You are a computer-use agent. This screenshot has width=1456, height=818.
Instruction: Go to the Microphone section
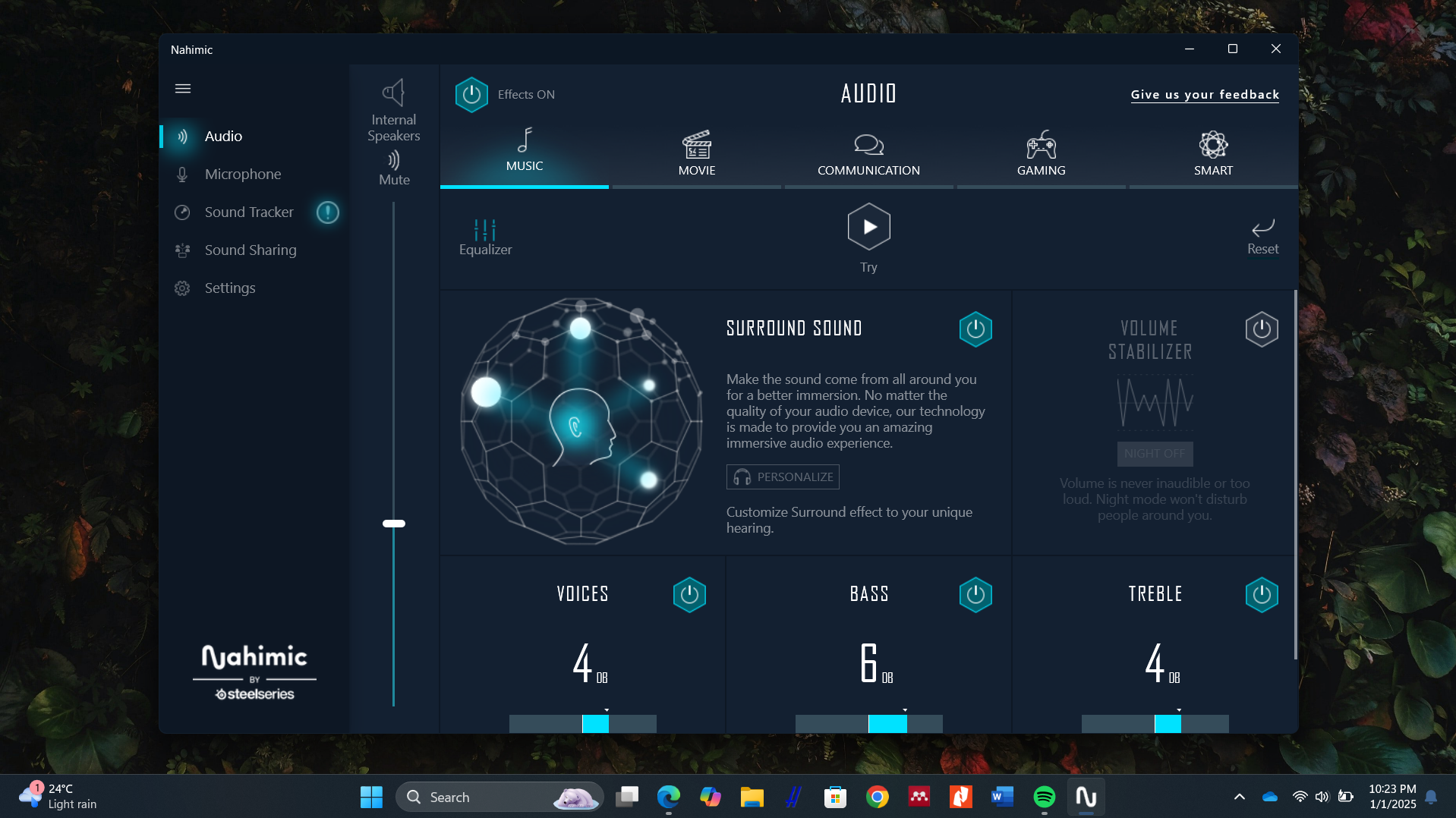coord(242,175)
